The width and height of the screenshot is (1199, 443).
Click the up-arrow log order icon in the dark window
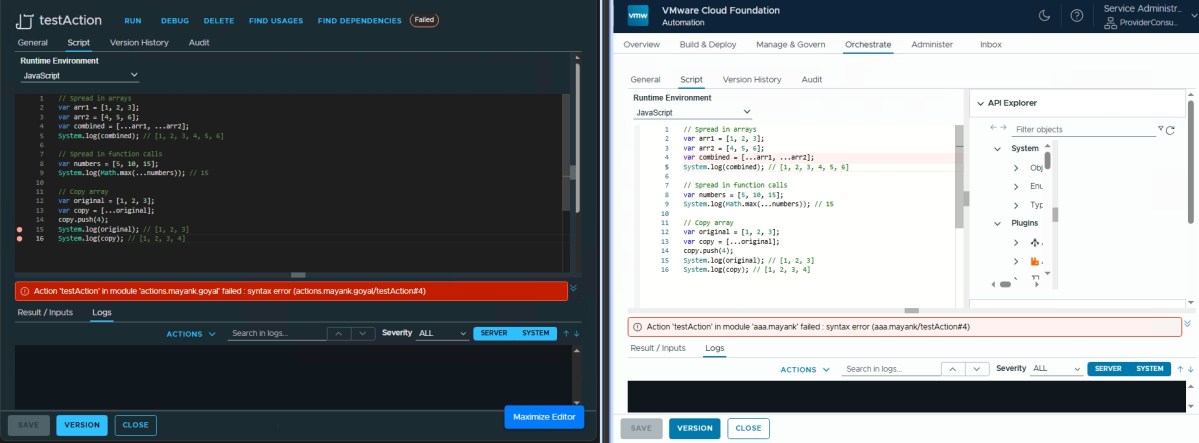pos(566,334)
